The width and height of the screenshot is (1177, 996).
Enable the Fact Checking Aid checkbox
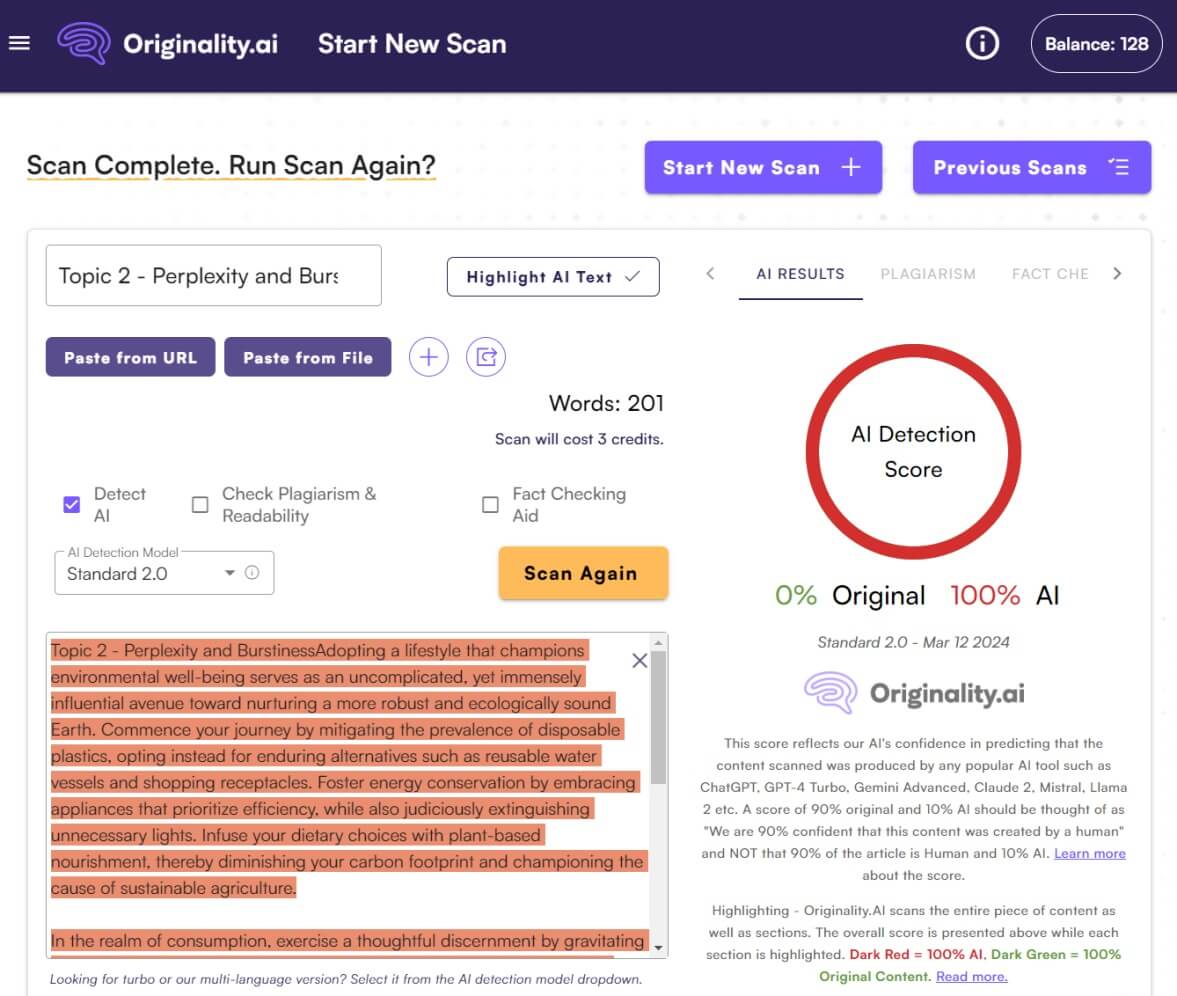[x=490, y=505]
